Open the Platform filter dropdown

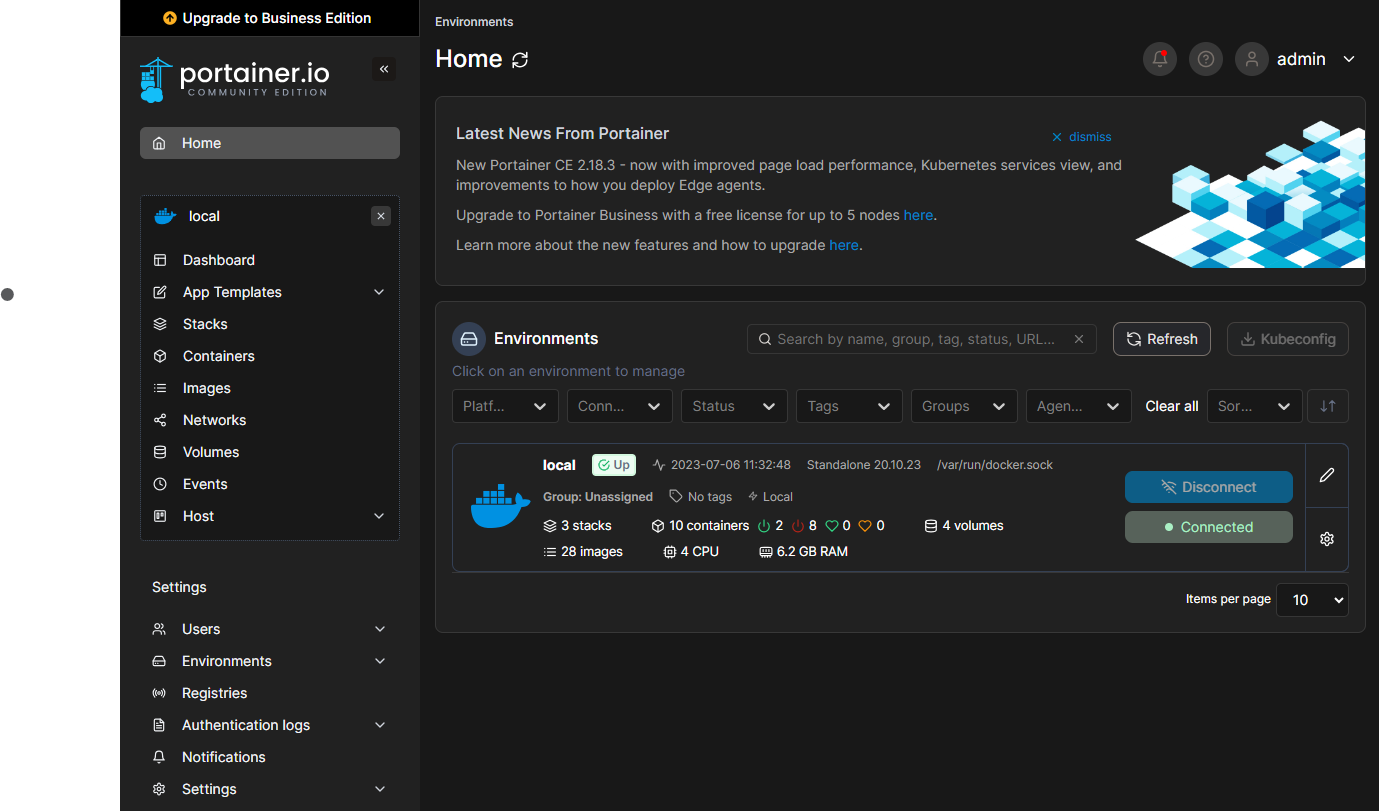point(505,406)
